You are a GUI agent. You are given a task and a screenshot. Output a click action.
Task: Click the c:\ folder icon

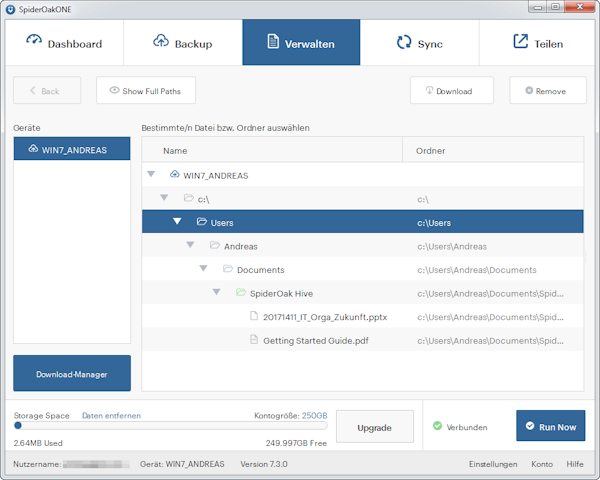click(x=189, y=198)
